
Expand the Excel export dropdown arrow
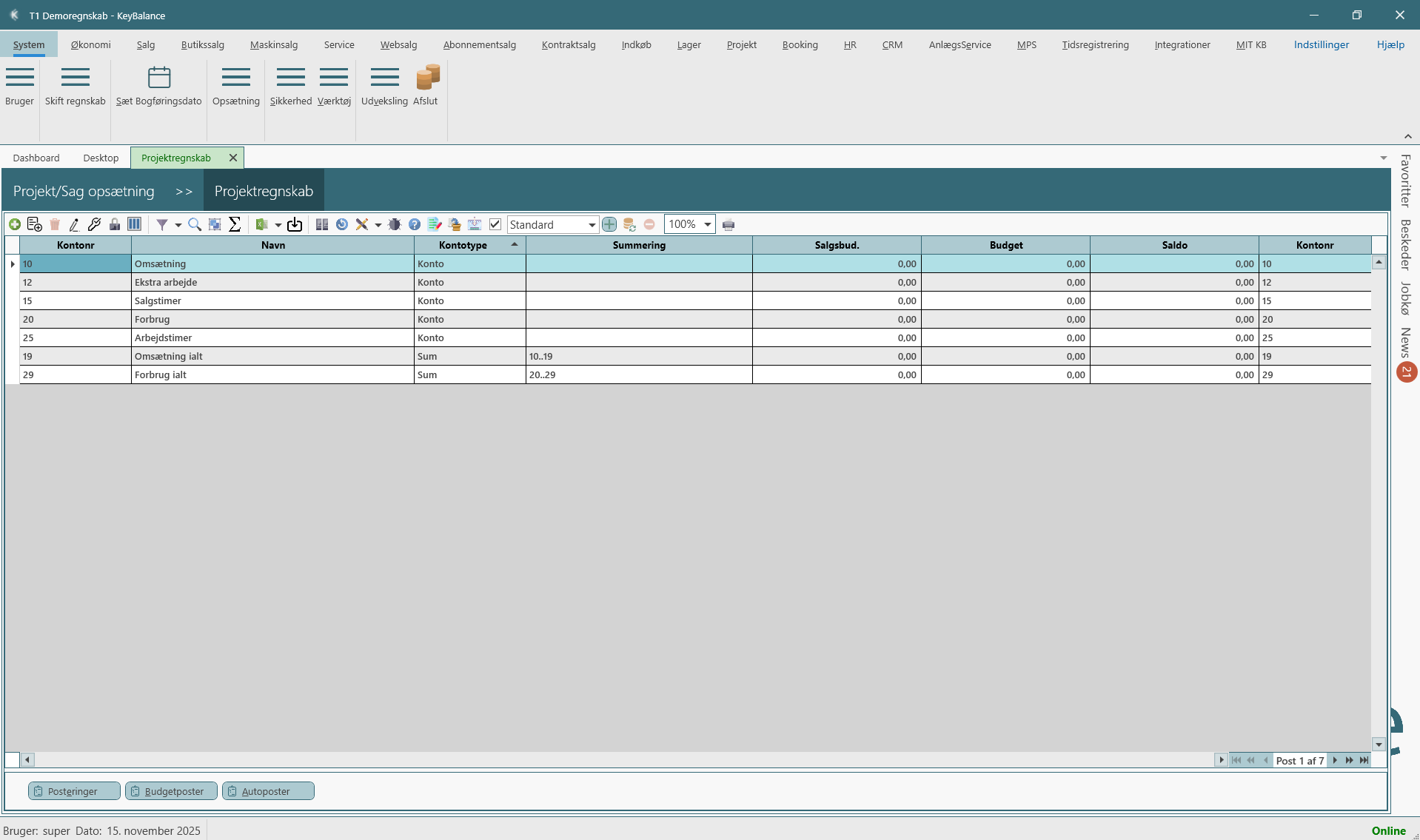pos(278,225)
